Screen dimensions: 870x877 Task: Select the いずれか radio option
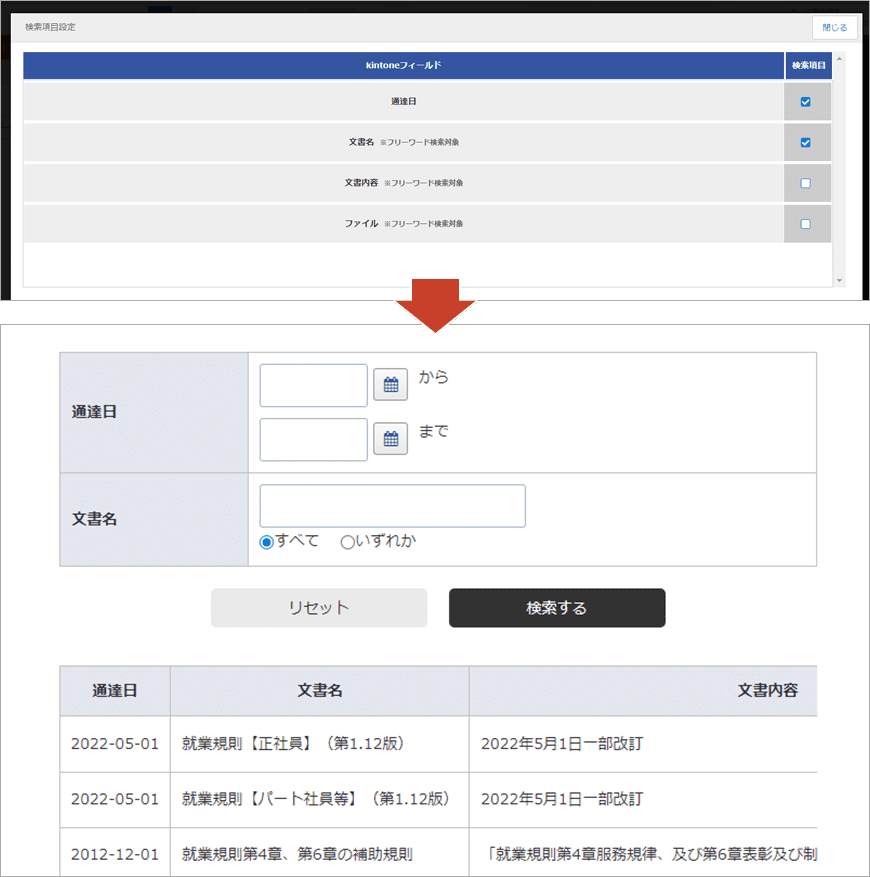pos(348,542)
